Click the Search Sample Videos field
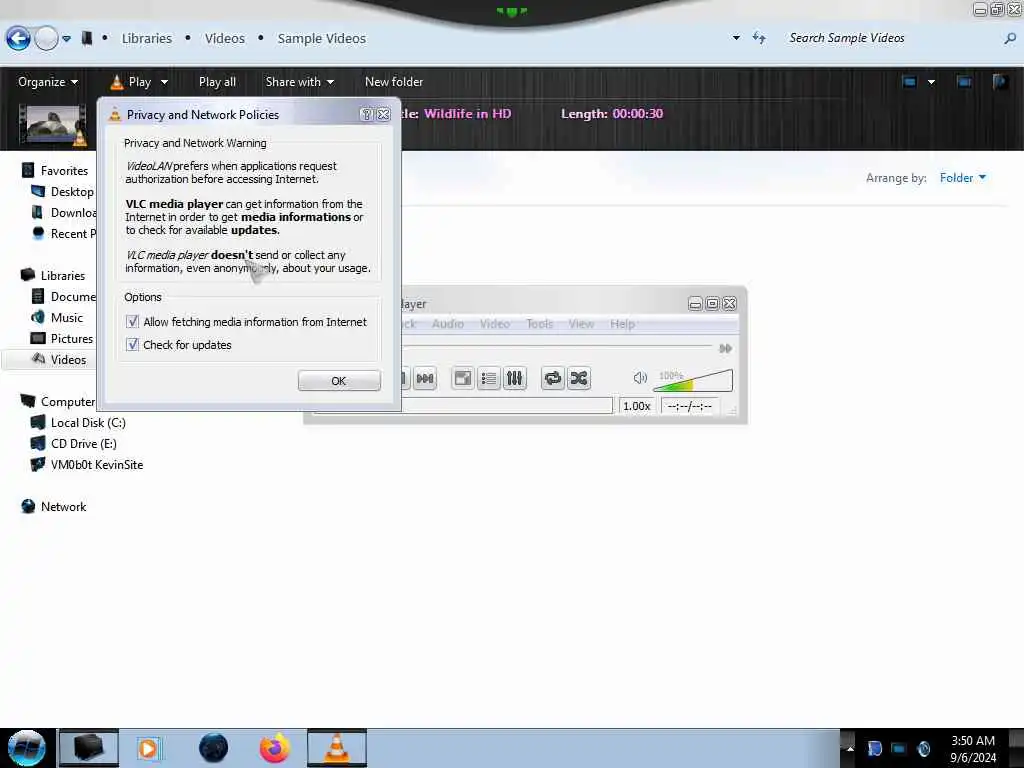Screen dimensions: 1024x768 [x=891, y=38]
